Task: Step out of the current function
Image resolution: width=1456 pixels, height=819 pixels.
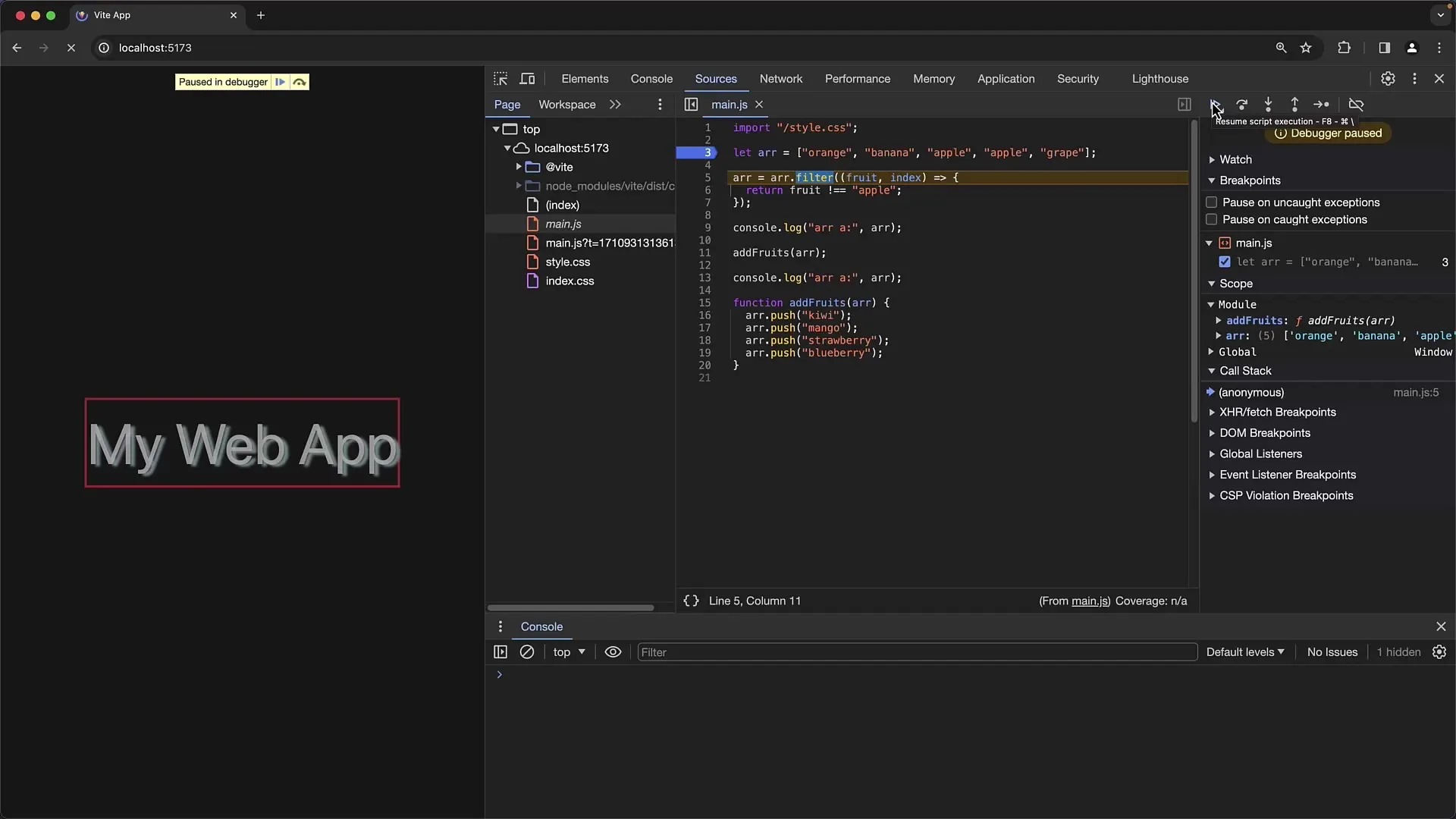Action: [x=1294, y=105]
